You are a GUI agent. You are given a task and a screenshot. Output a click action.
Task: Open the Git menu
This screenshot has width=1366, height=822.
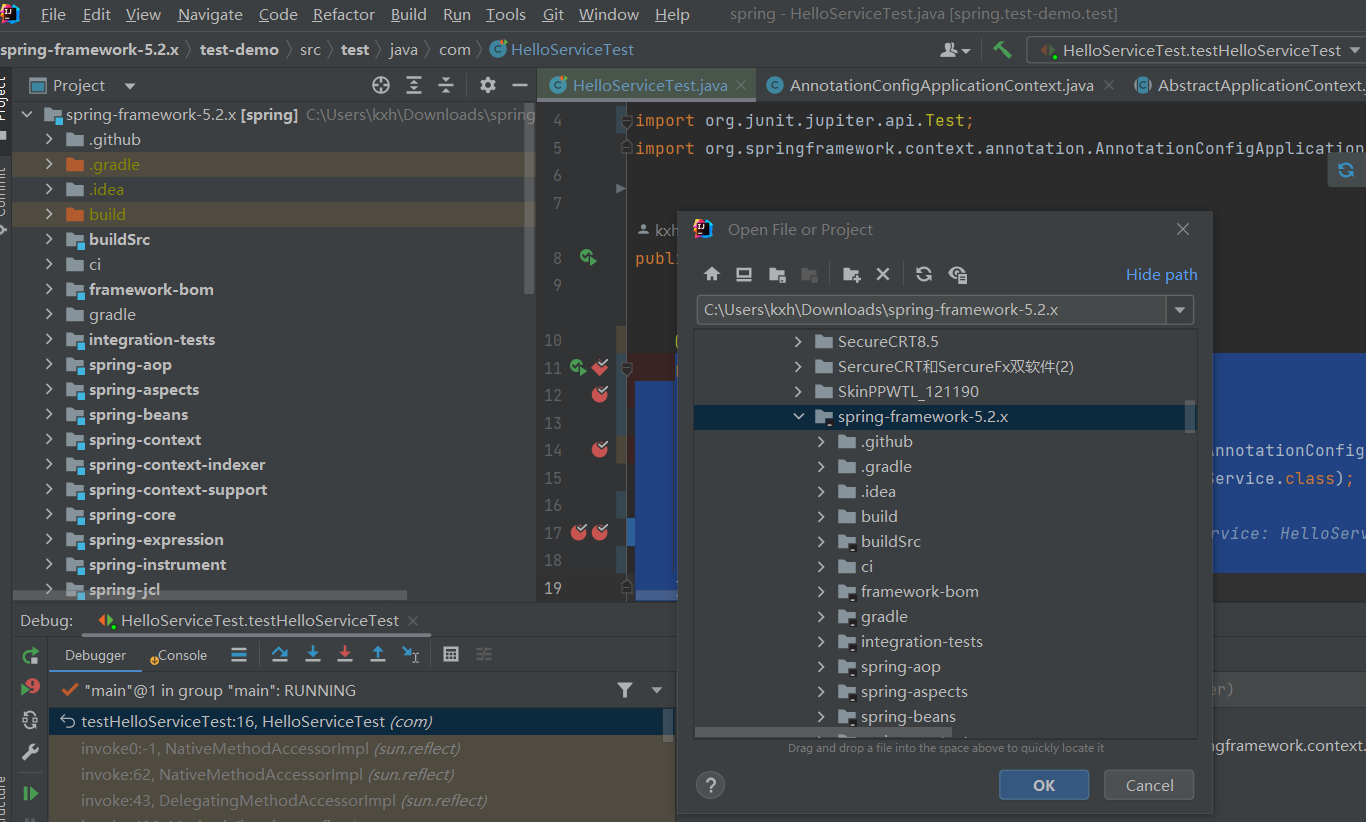(x=553, y=14)
